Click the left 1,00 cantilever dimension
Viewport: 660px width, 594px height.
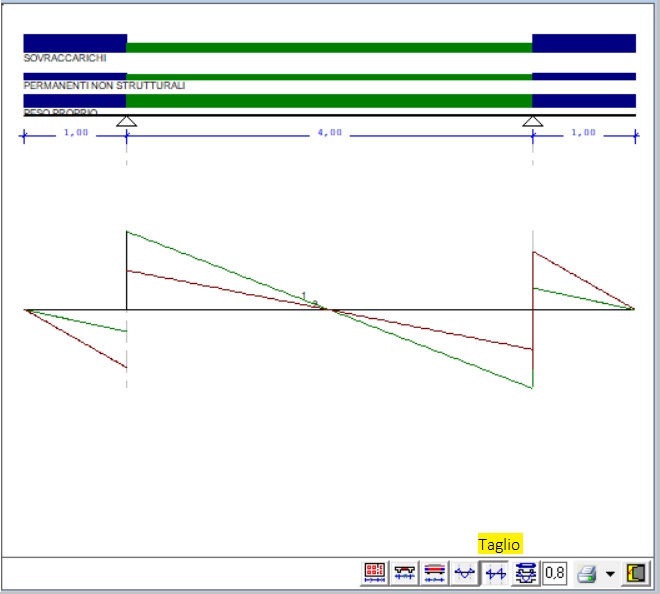tap(76, 133)
